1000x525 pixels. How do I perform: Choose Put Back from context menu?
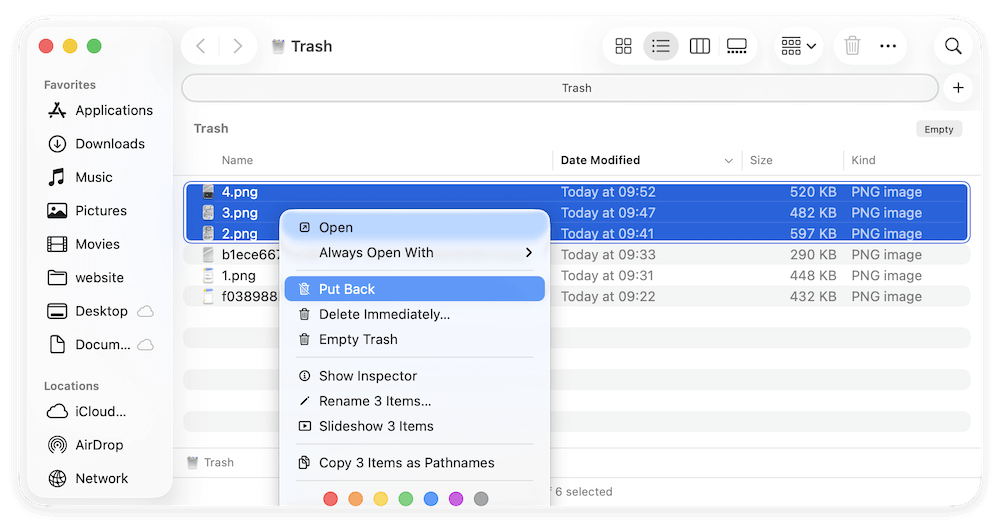[415, 289]
